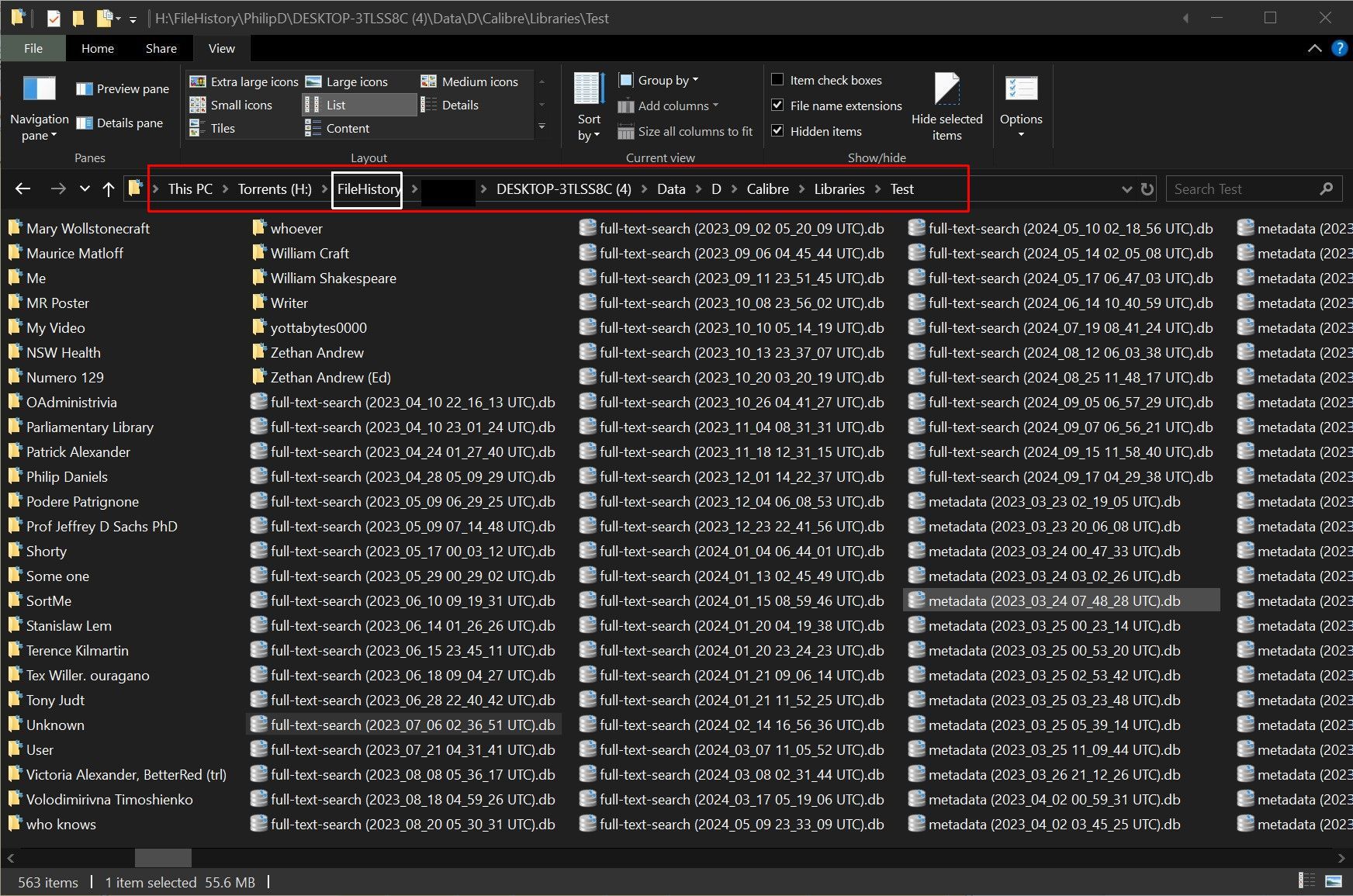
Task: Toggle the Preview pane
Action: click(x=123, y=88)
